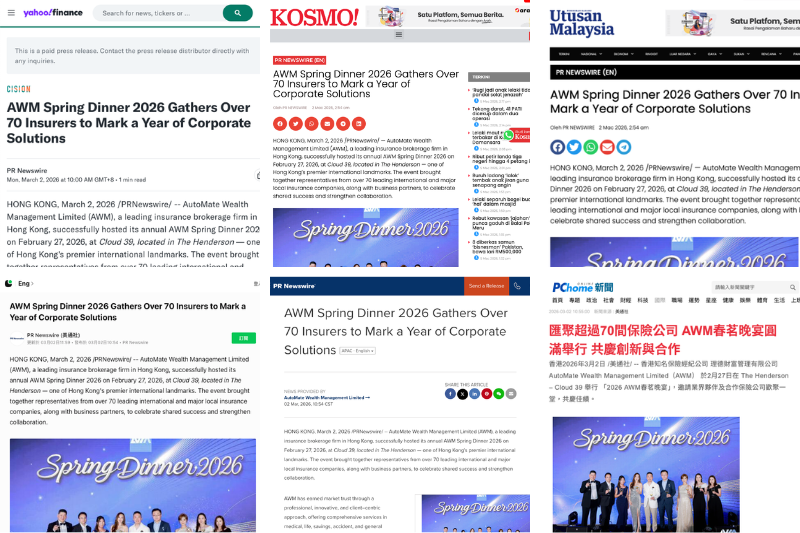Open Kosmo '8 diberkas samun' headline
This screenshot has height=533, width=800.
tap(498, 247)
